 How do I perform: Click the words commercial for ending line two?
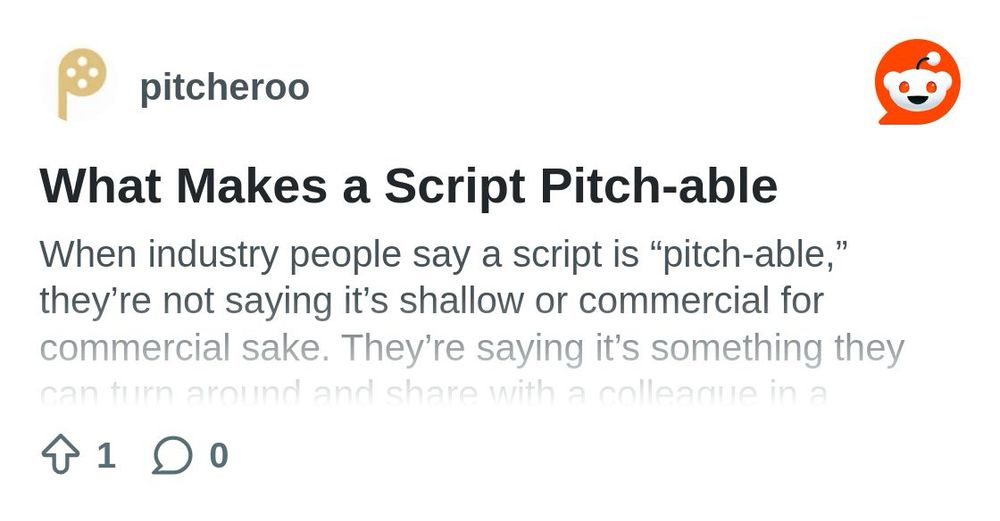[x=701, y=301]
